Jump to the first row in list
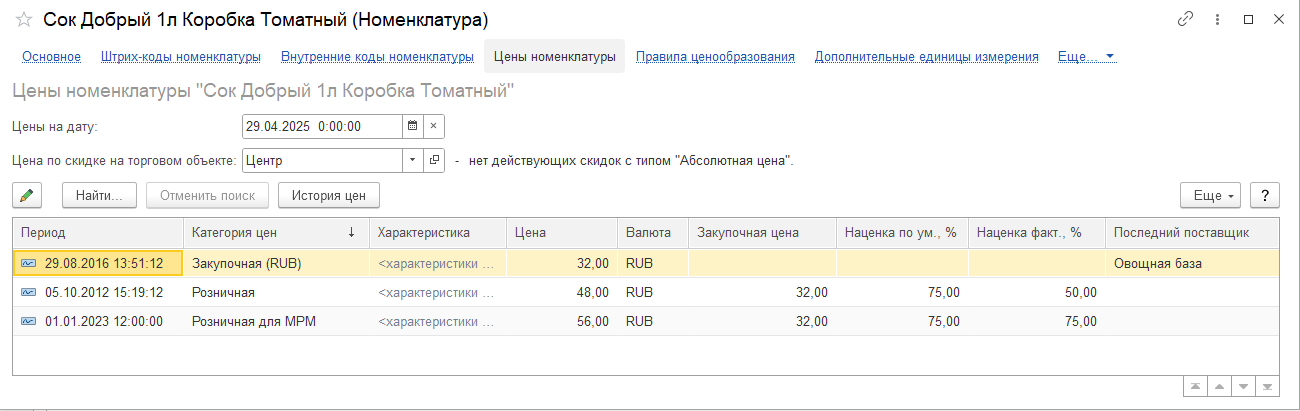 click(x=1195, y=387)
